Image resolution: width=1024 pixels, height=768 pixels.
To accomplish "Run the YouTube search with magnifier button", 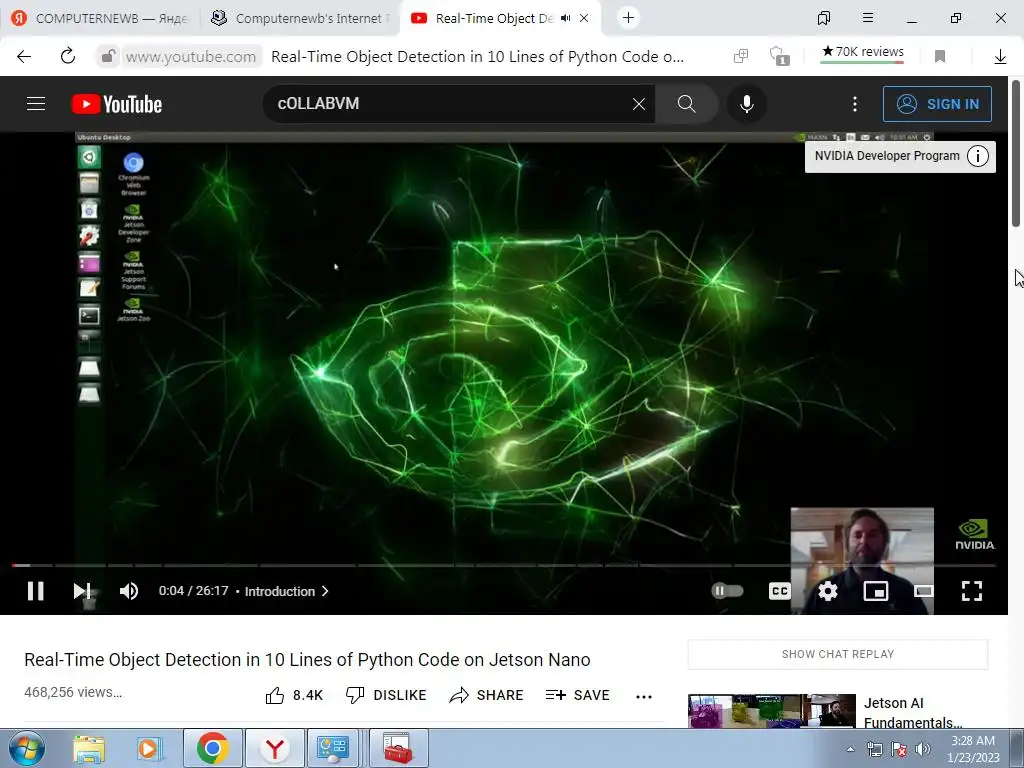I will 686,104.
